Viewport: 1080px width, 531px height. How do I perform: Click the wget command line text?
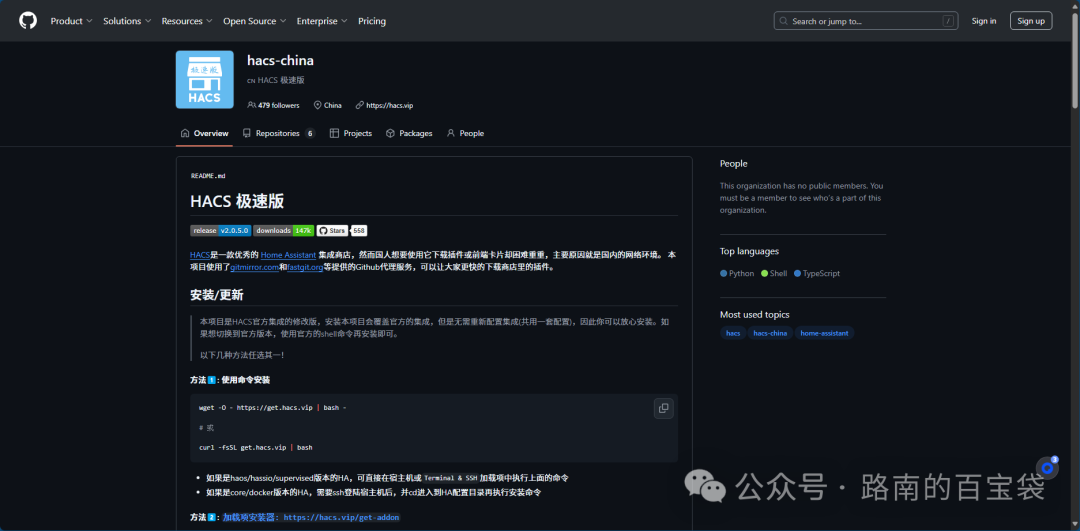pyautogui.click(x=272, y=408)
